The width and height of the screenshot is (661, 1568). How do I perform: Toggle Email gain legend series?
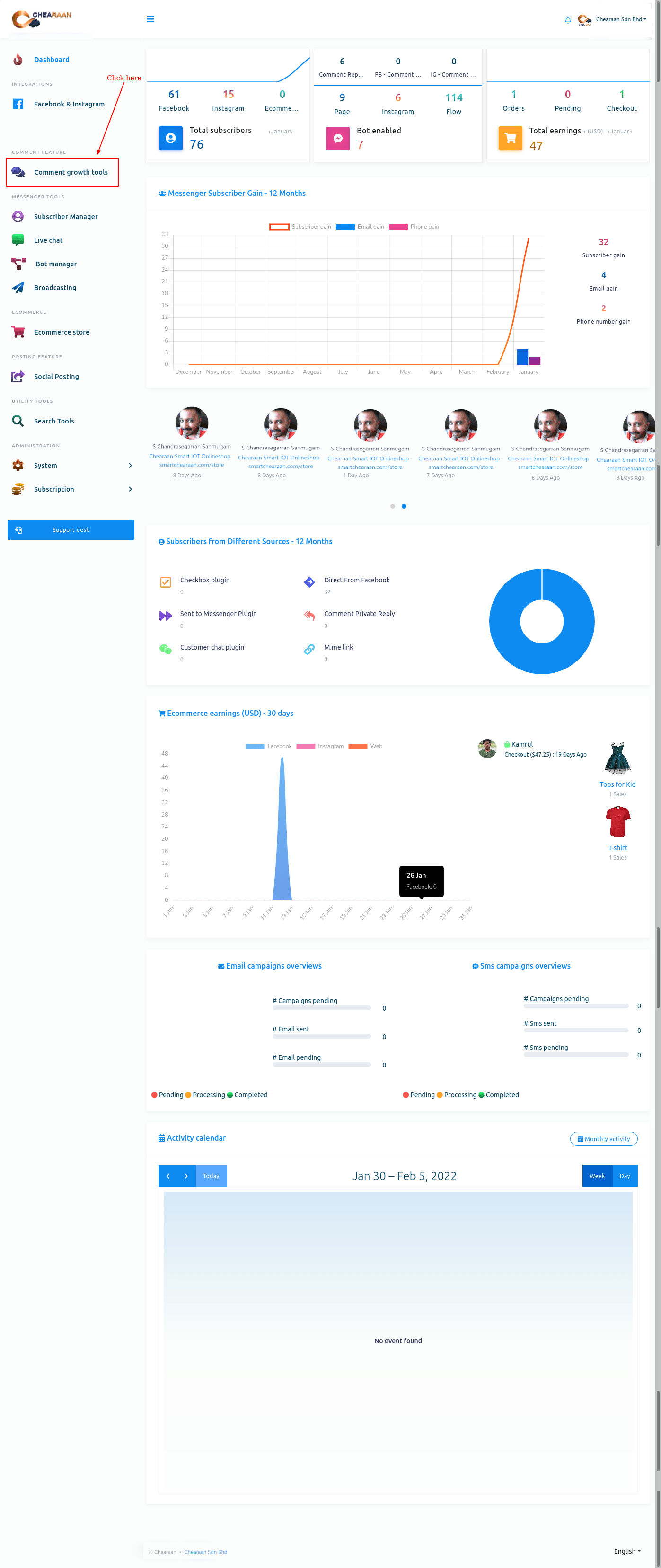coord(360,227)
